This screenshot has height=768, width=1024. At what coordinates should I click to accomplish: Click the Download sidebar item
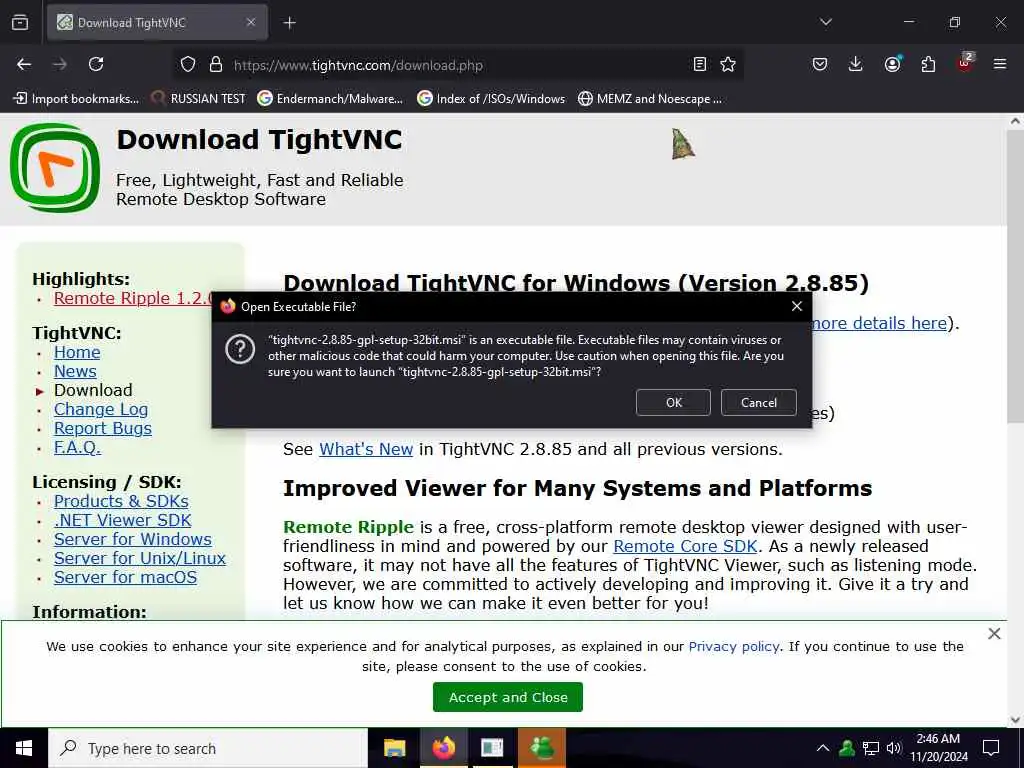(93, 391)
